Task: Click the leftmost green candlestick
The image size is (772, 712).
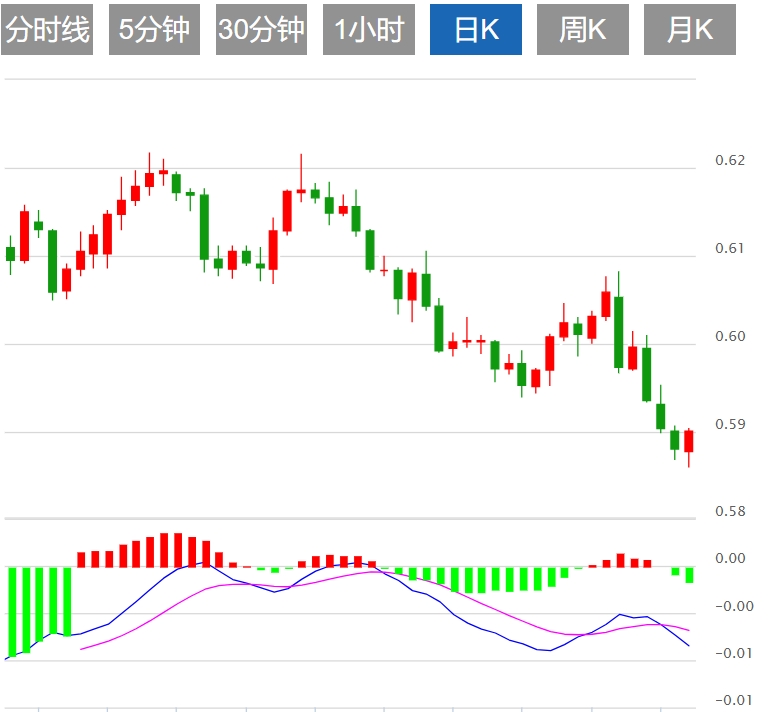Action: pos(11,254)
